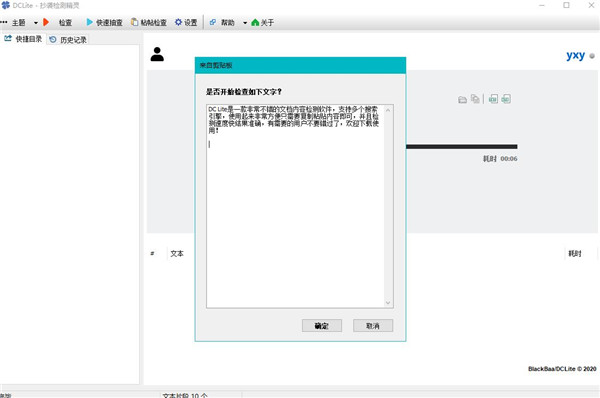
Task: Click the green home 关于 icon
Action: pyautogui.click(x=255, y=23)
